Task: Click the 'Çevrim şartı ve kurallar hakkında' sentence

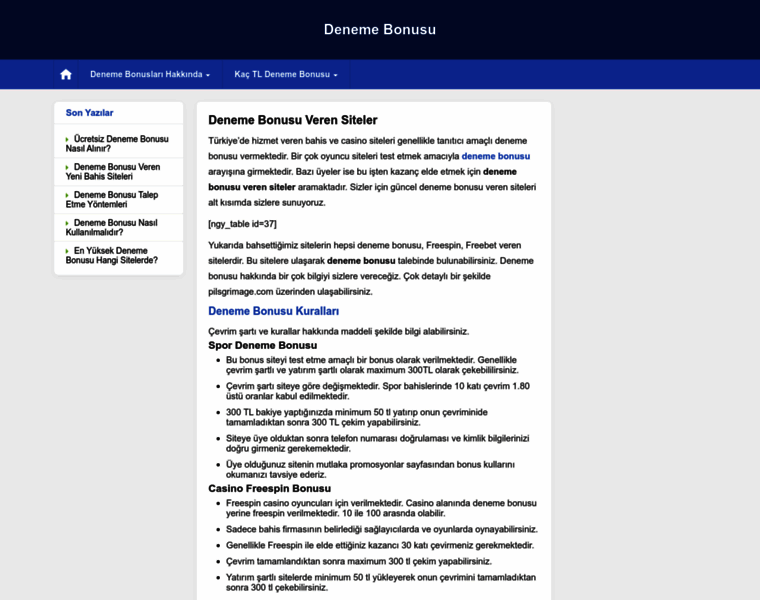Action: click(x=338, y=332)
